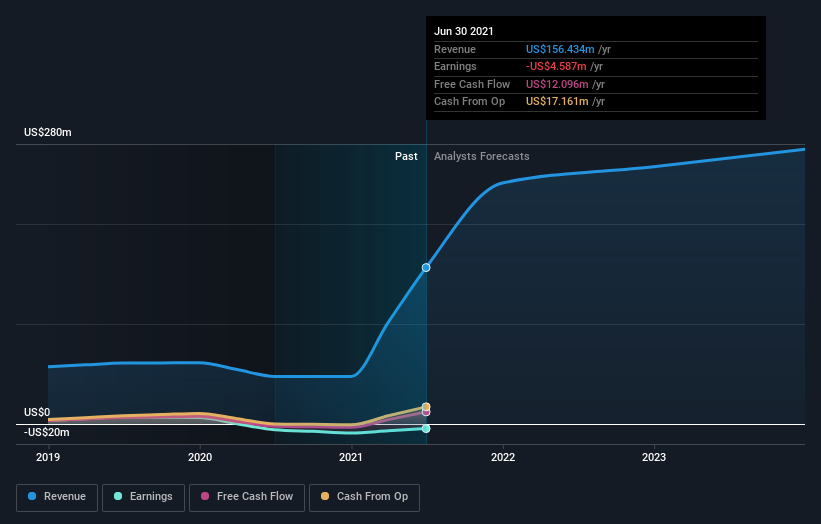
Task: Click the Earnings data point marker
Action: pos(426,429)
